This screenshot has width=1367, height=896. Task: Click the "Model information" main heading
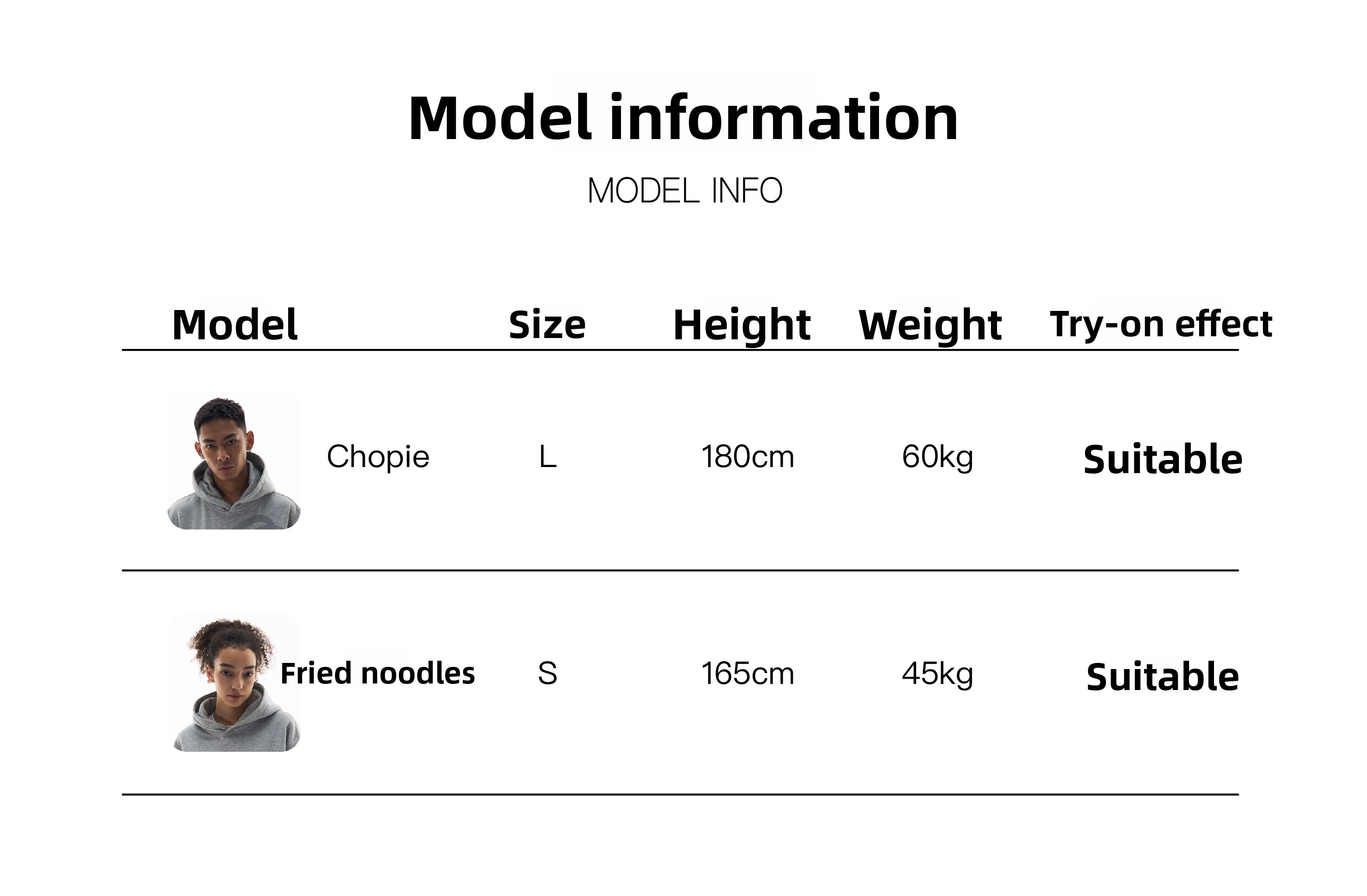coord(683,118)
